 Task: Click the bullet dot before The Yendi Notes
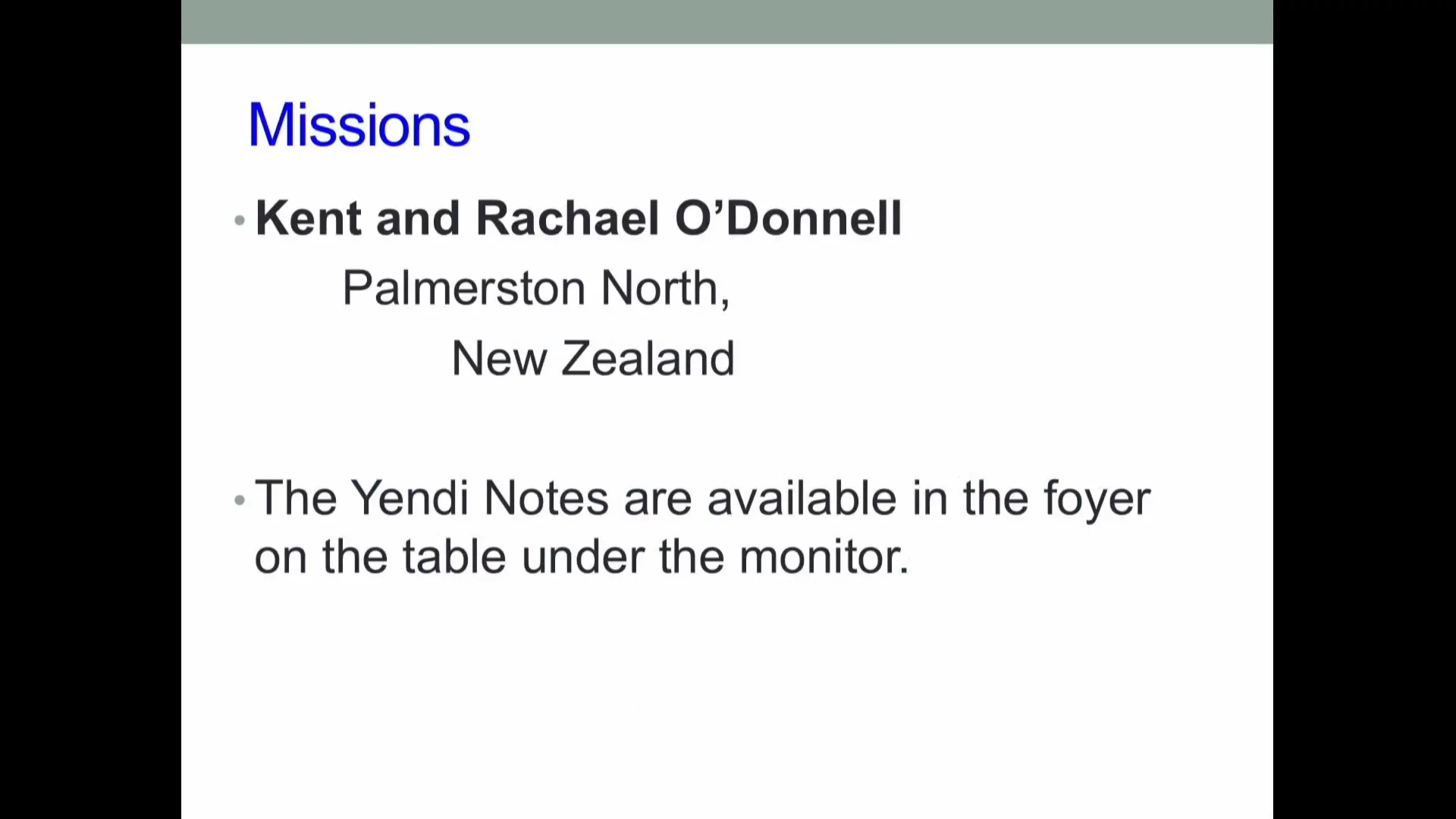[240, 500]
